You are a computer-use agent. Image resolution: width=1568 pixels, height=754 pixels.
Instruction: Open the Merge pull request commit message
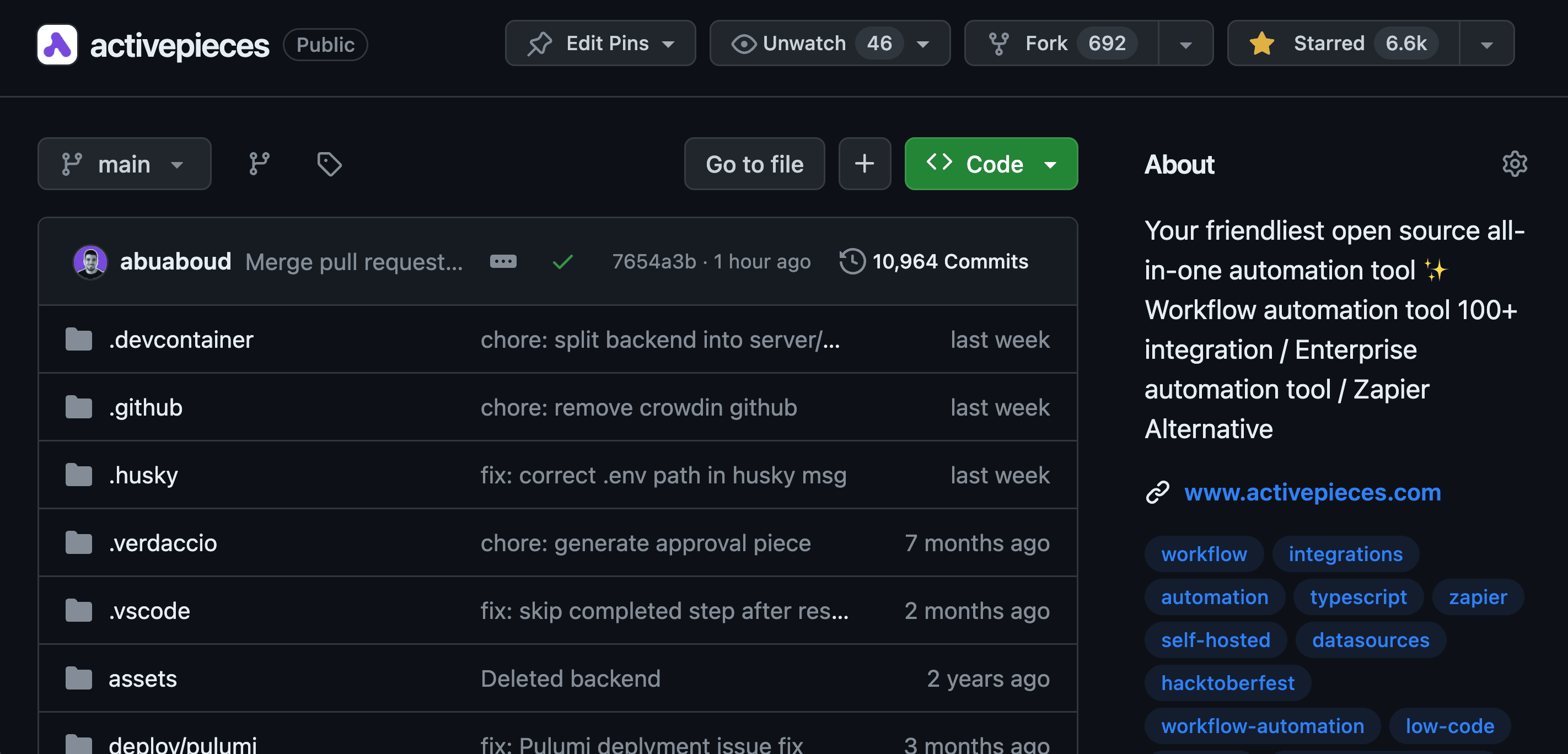click(x=353, y=262)
